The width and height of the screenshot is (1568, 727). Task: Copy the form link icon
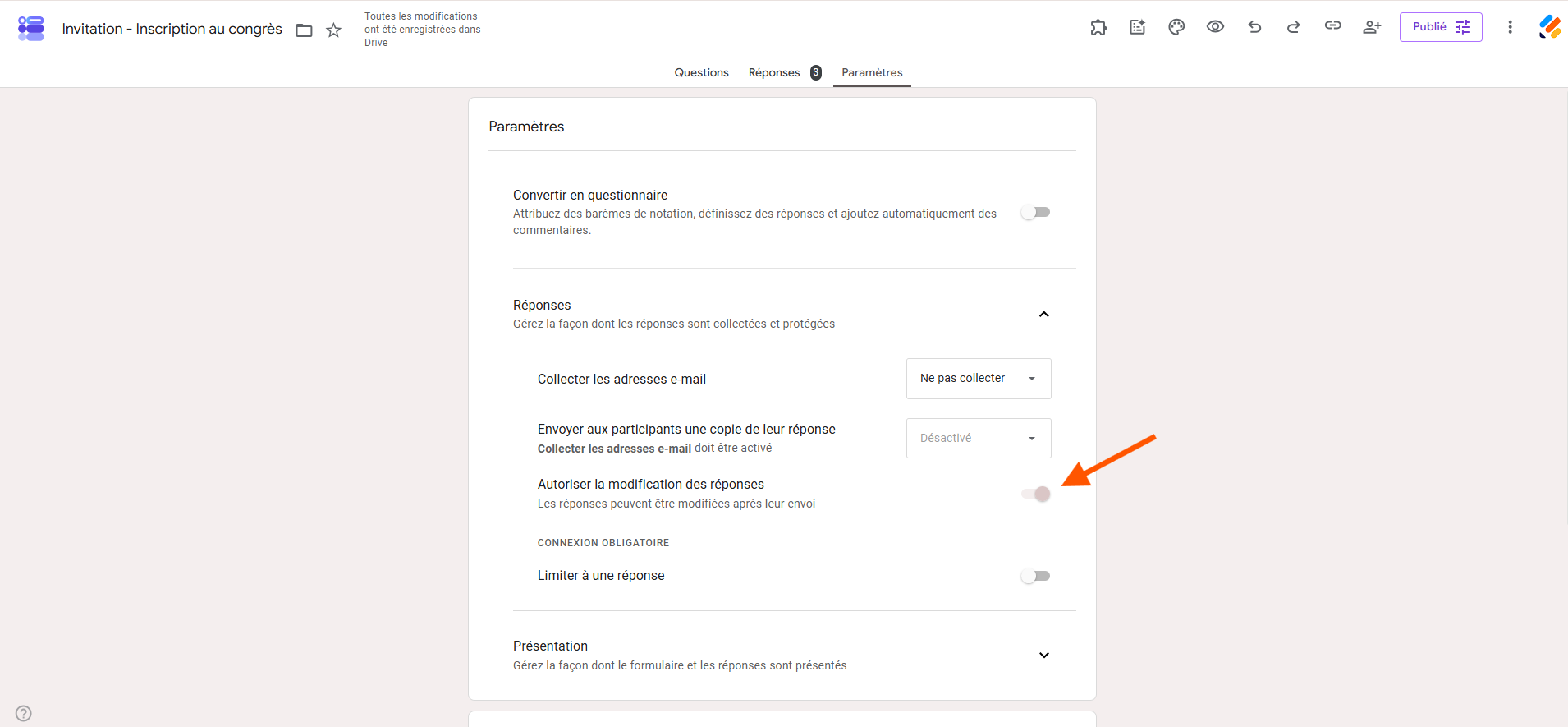pyautogui.click(x=1332, y=26)
